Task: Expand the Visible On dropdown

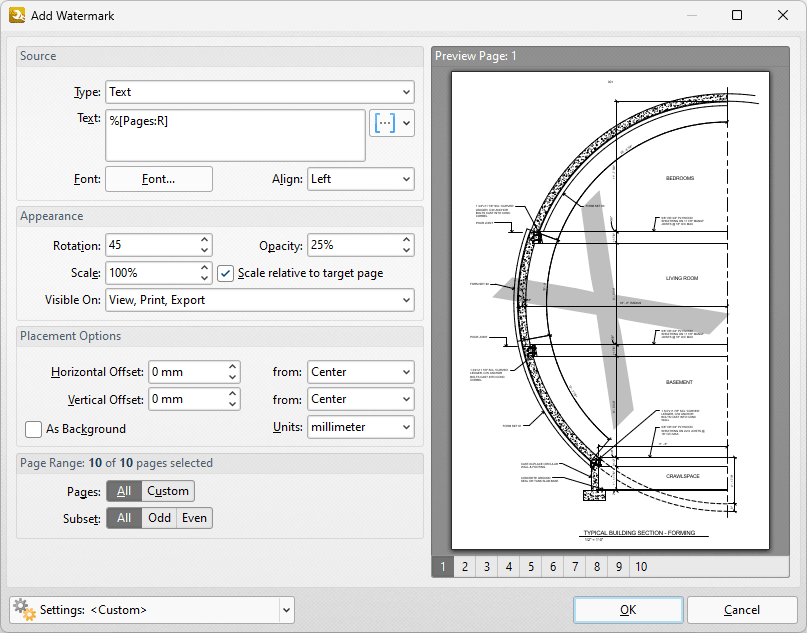Action: (x=259, y=300)
